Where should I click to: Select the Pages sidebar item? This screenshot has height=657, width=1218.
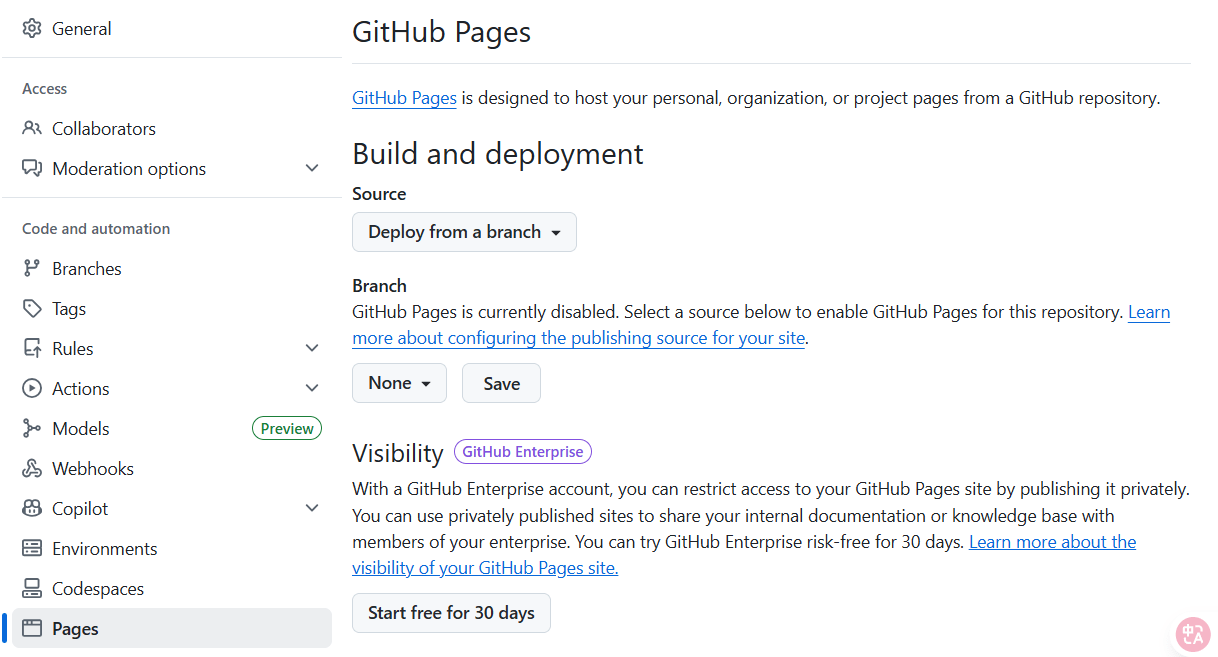tap(171, 629)
